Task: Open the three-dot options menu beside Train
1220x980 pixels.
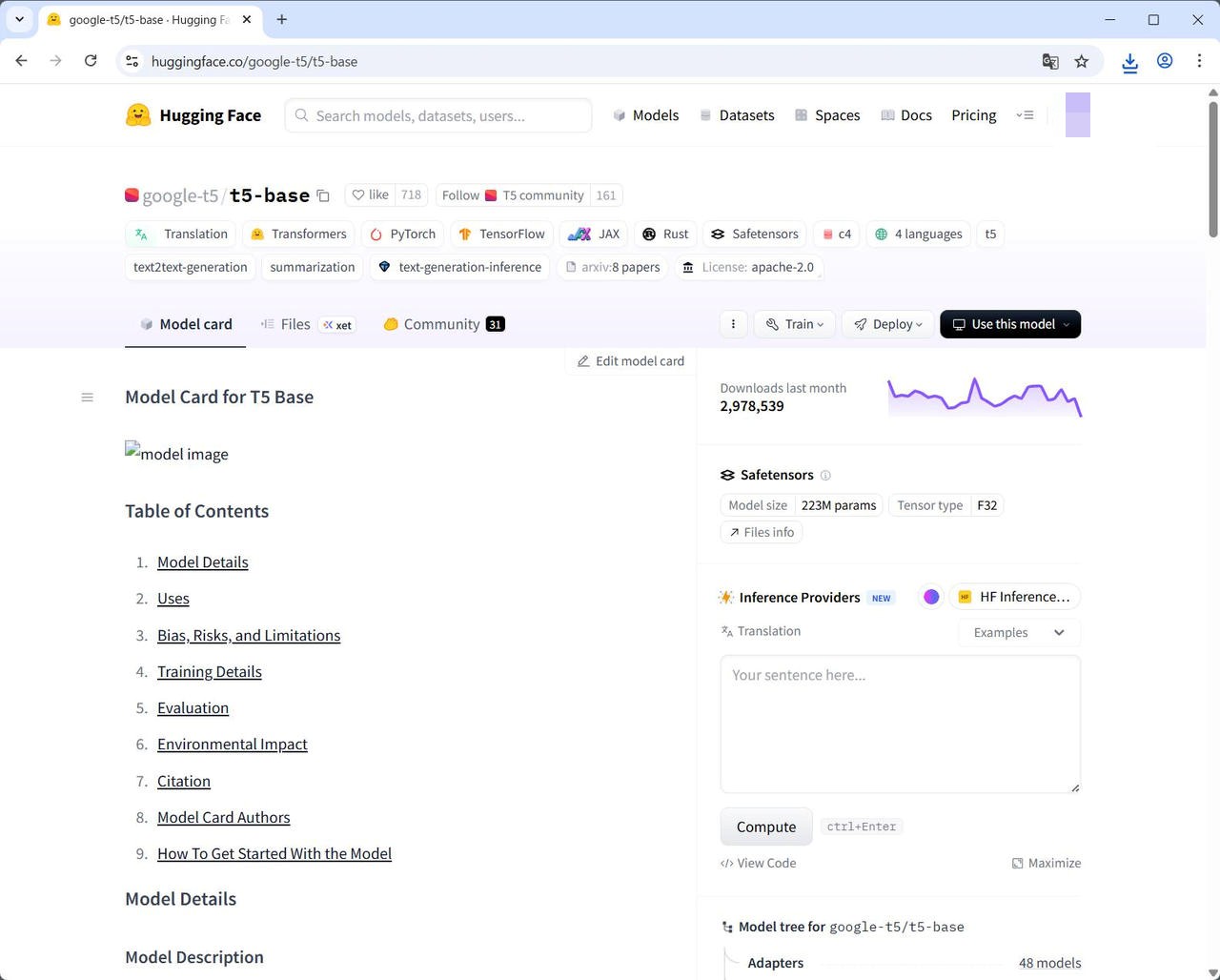Action: point(733,324)
